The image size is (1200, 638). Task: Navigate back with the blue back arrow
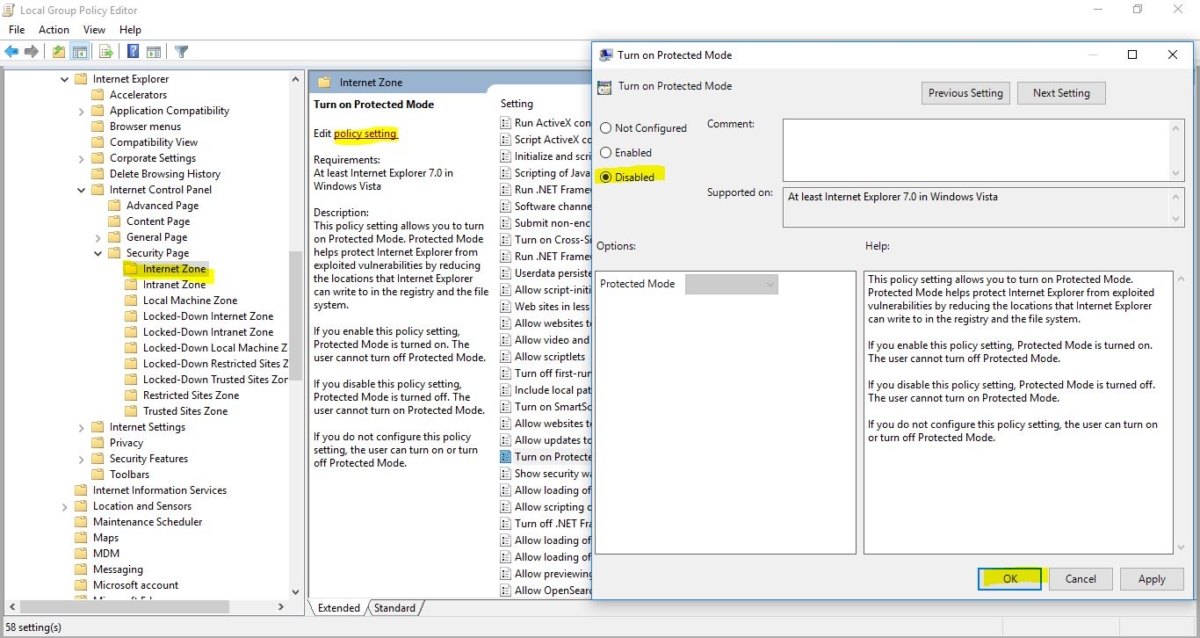point(13,50)
